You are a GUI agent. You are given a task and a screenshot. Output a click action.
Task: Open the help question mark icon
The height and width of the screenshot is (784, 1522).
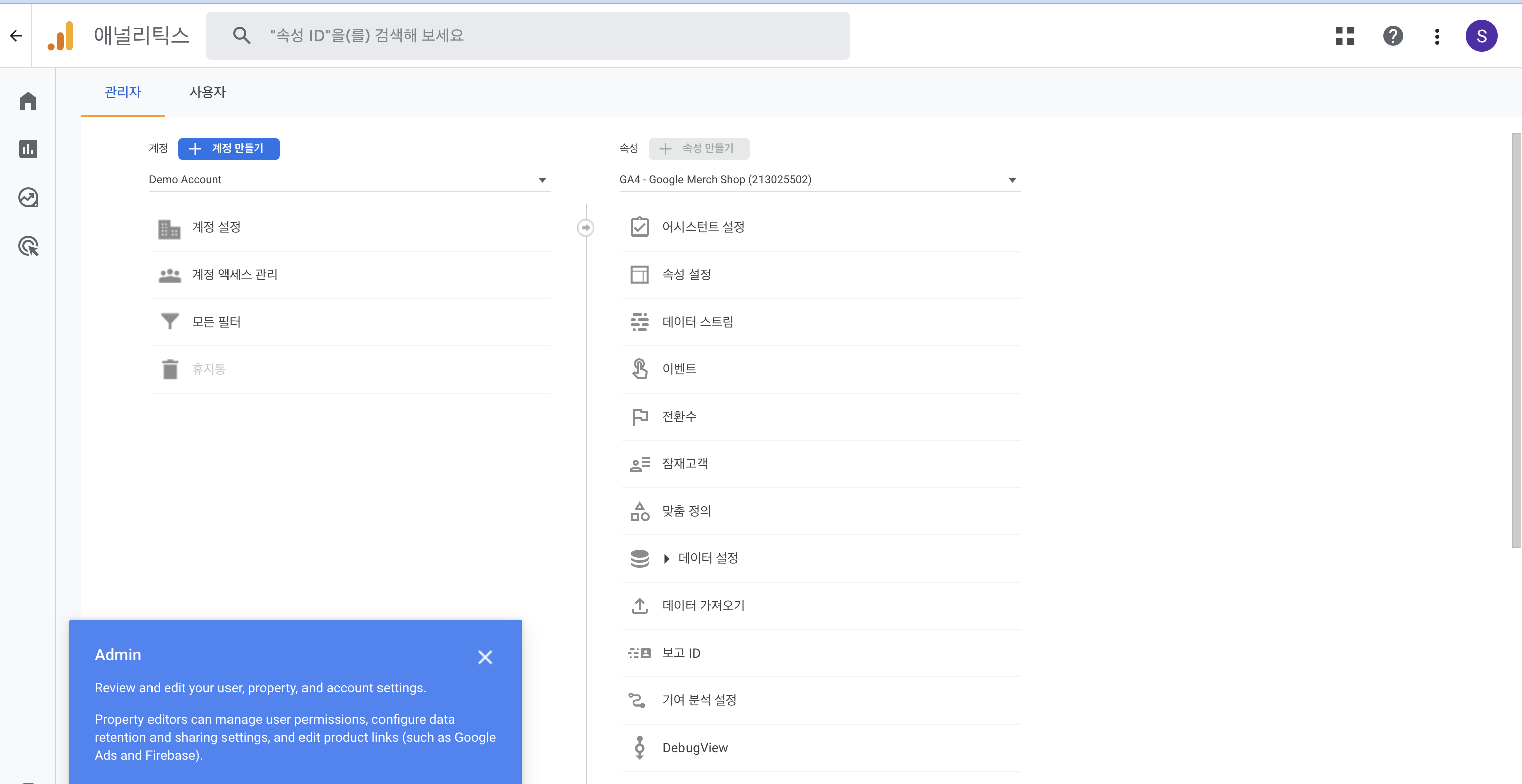[1393, 36]
